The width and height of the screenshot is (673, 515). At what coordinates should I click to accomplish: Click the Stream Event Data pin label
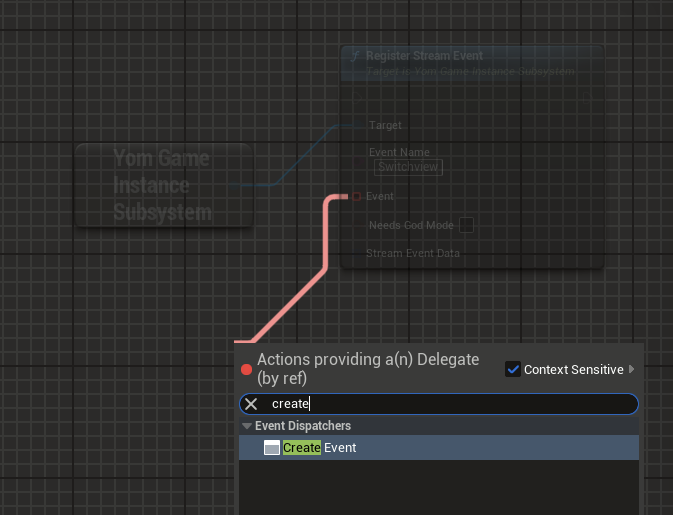pyautogui.click(x=412, y=253)
